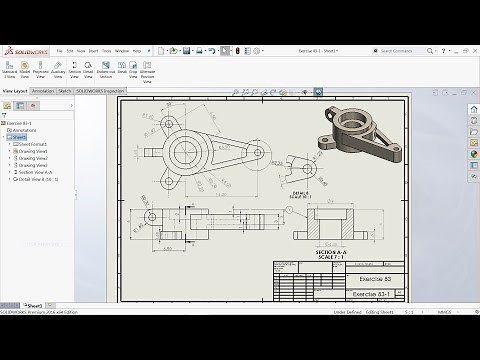Insert a Projected View
This screenshot has width=480, height=360.
coord(40,70)
